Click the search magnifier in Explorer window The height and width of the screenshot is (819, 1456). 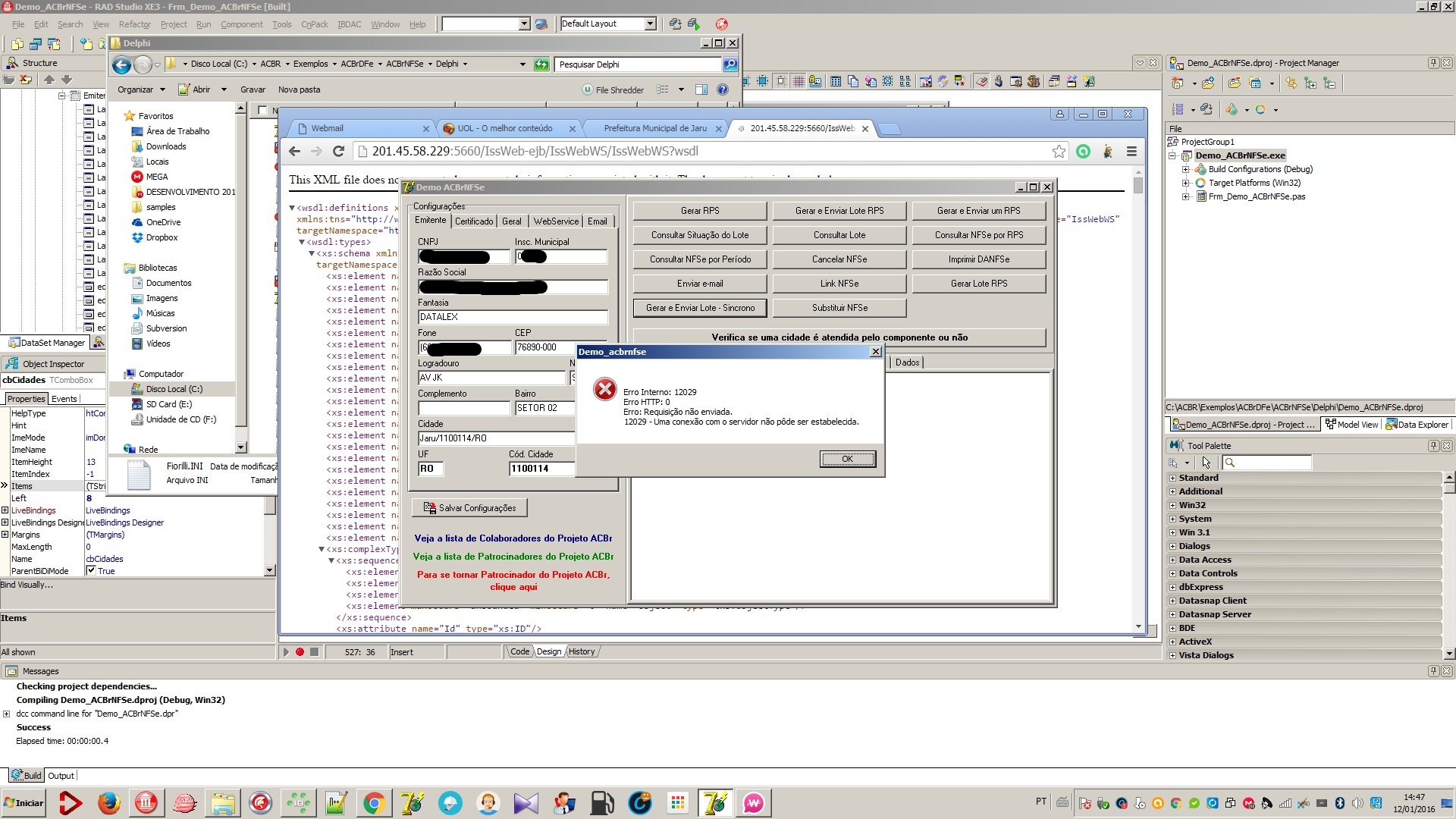click(730, 64)
